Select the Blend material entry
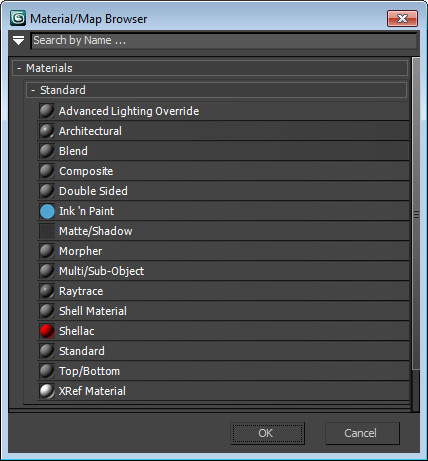This screenshot has height=461, width=428. tap(223, 151)
